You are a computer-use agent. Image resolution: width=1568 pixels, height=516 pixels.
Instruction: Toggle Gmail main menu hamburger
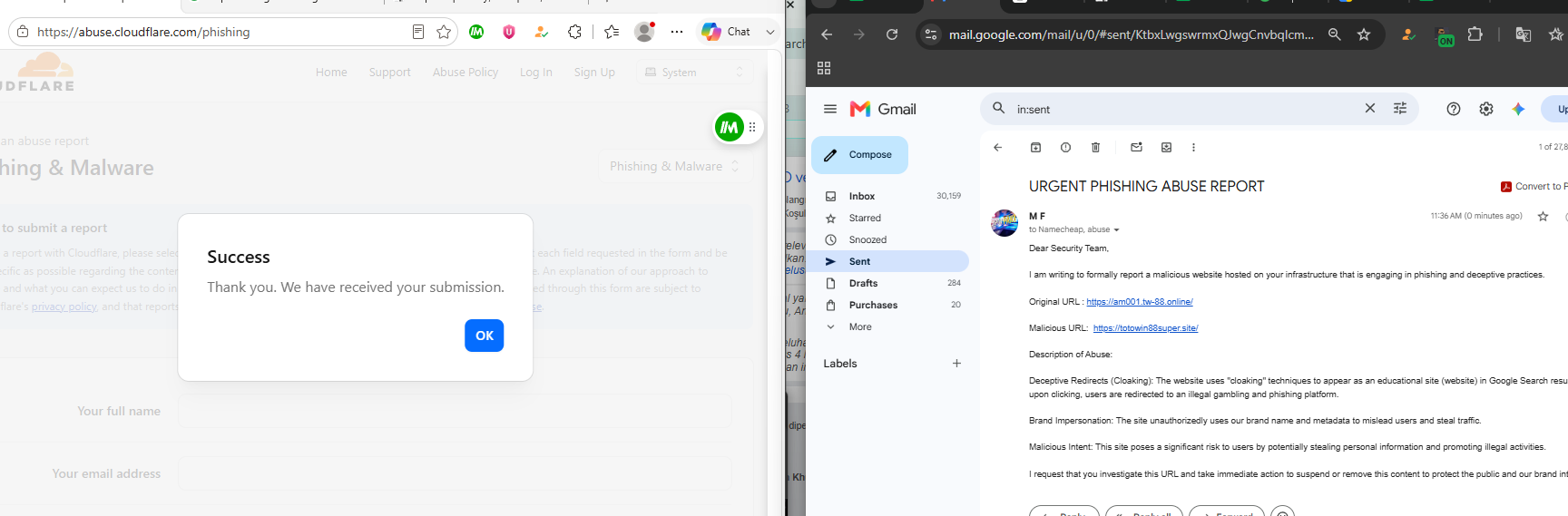pyautogui.click(x=829, y=109)
